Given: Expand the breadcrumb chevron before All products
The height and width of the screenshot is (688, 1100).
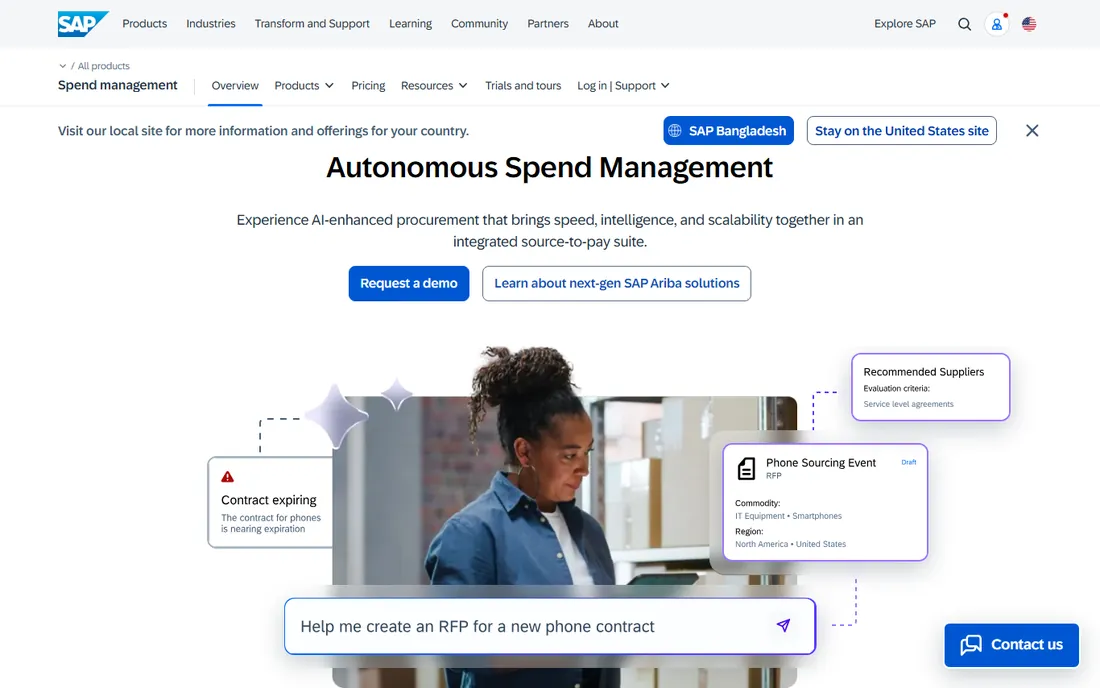Looking at the screenshot, I should [62, 66].
